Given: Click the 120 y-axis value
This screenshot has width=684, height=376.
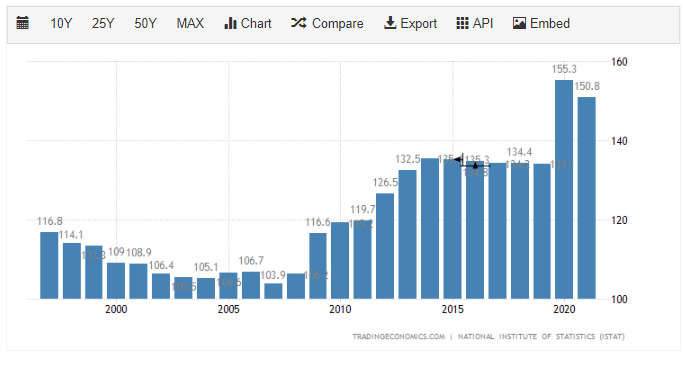Looking at the screenshot, I should pyautogui.click(x=619, y=220).
